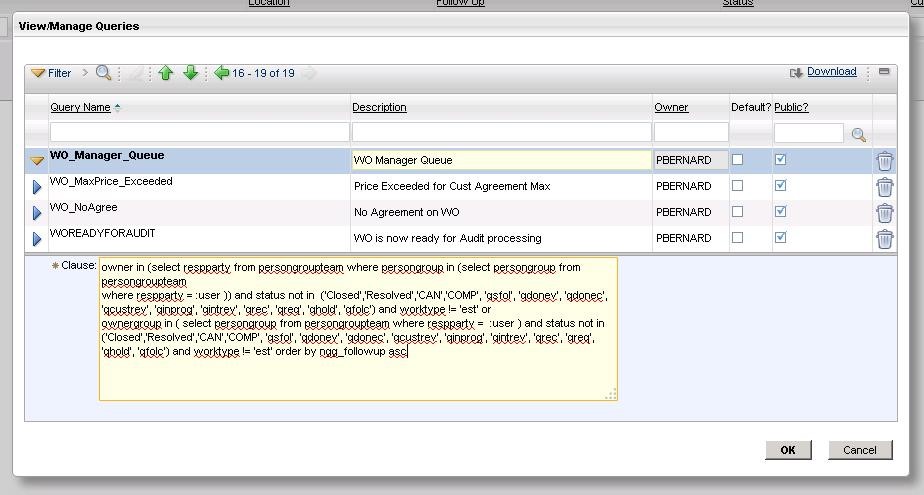Screen dimensions: 924x495
Task: Sort by the Query Name column header
Action: [80, 107]
